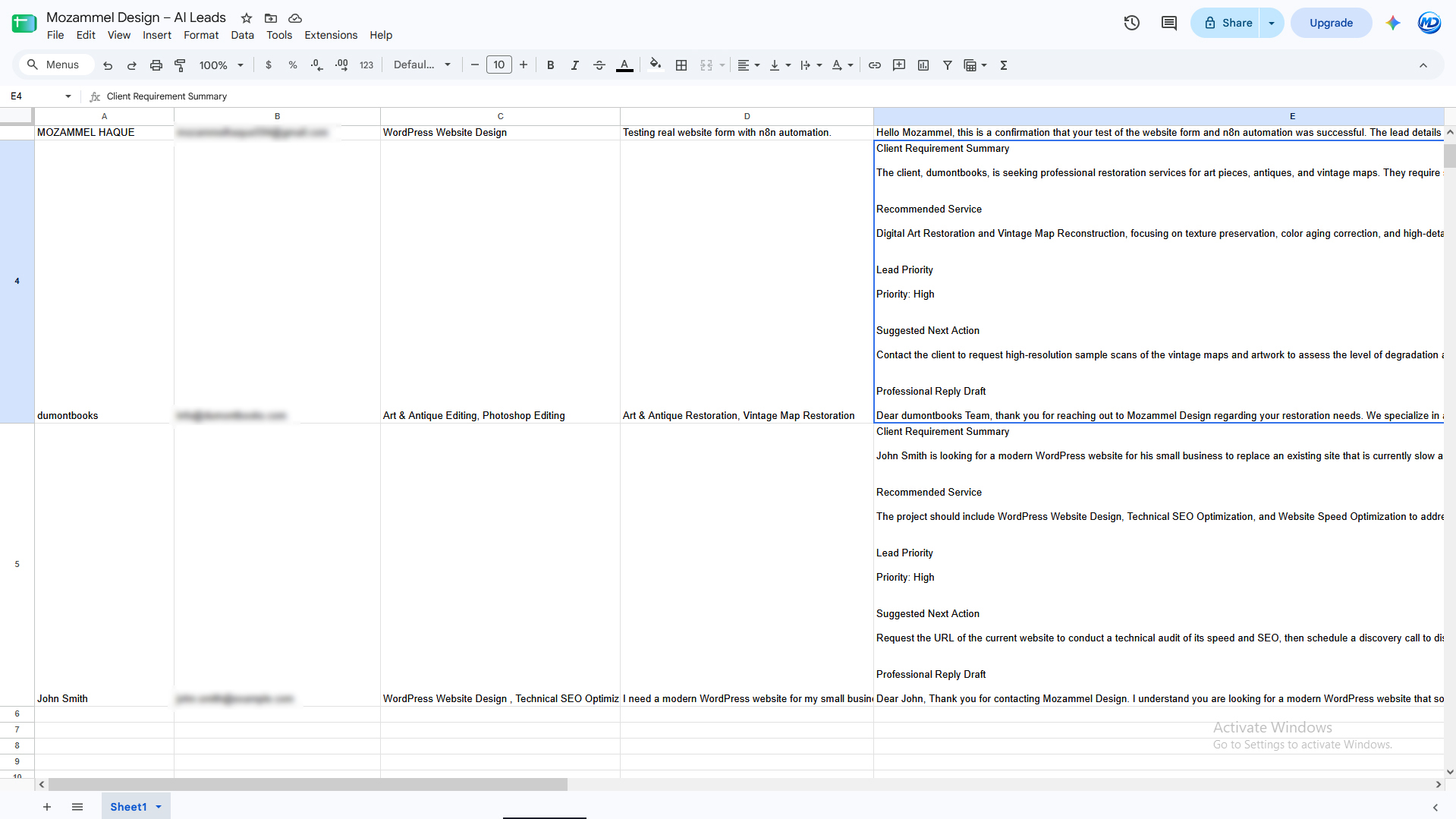Collapse the toolbar with the up chevron
Viewport: 1456px width, 819px height.
tap(1423, 65)
